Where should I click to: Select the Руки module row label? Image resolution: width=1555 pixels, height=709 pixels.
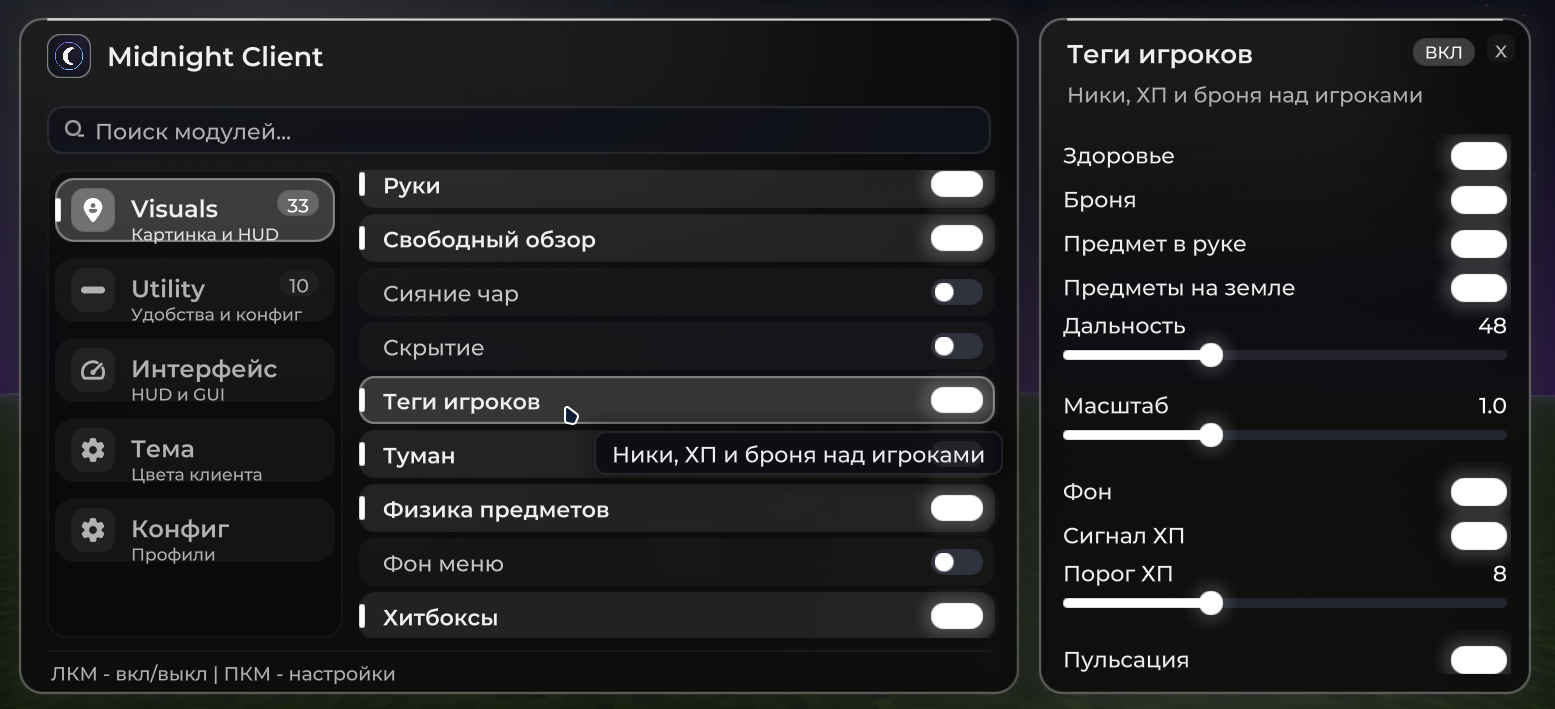coord(411,186)
